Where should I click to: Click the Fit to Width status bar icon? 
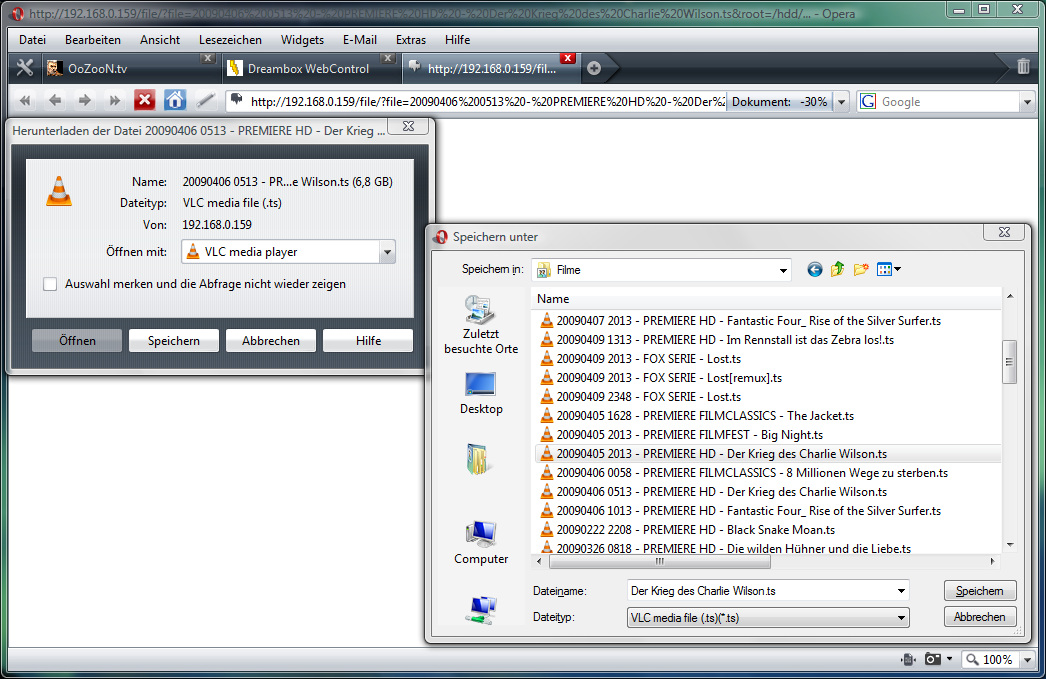click(908, 660)
